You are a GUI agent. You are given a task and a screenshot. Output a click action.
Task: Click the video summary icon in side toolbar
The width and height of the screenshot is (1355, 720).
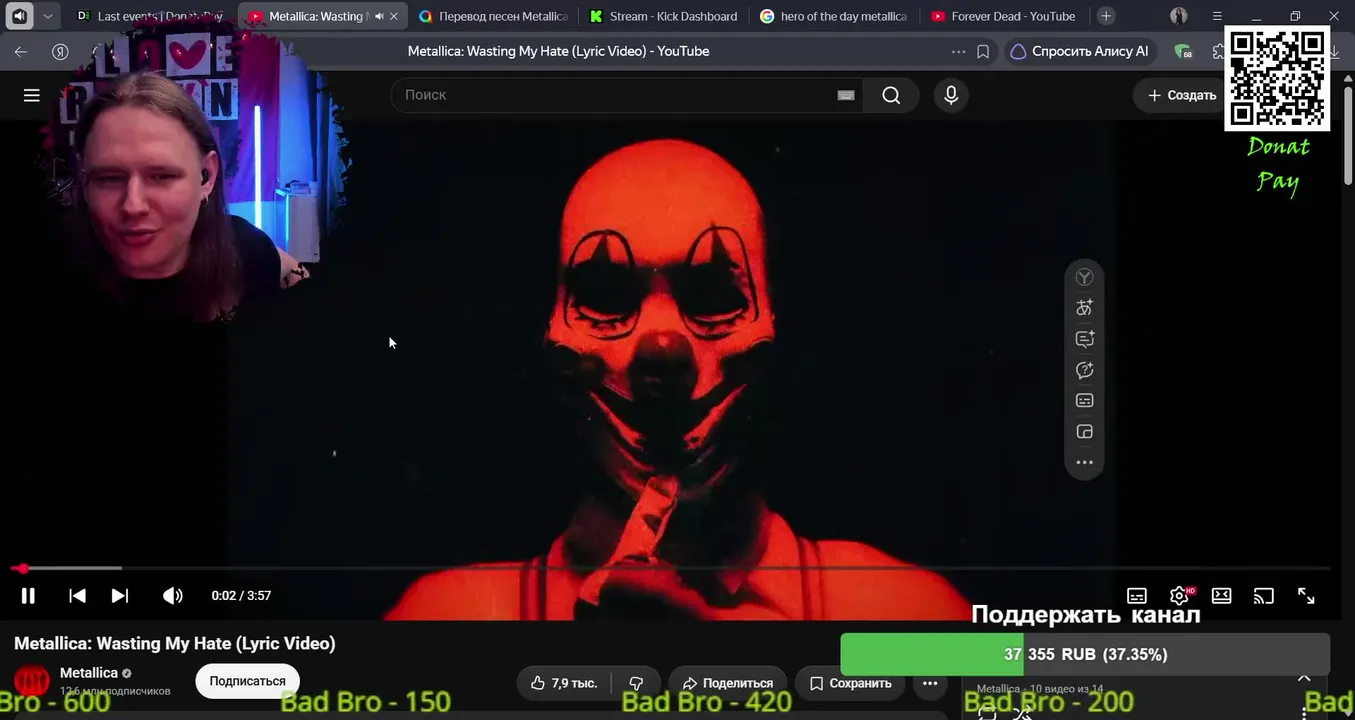[x=1084, y=339]
